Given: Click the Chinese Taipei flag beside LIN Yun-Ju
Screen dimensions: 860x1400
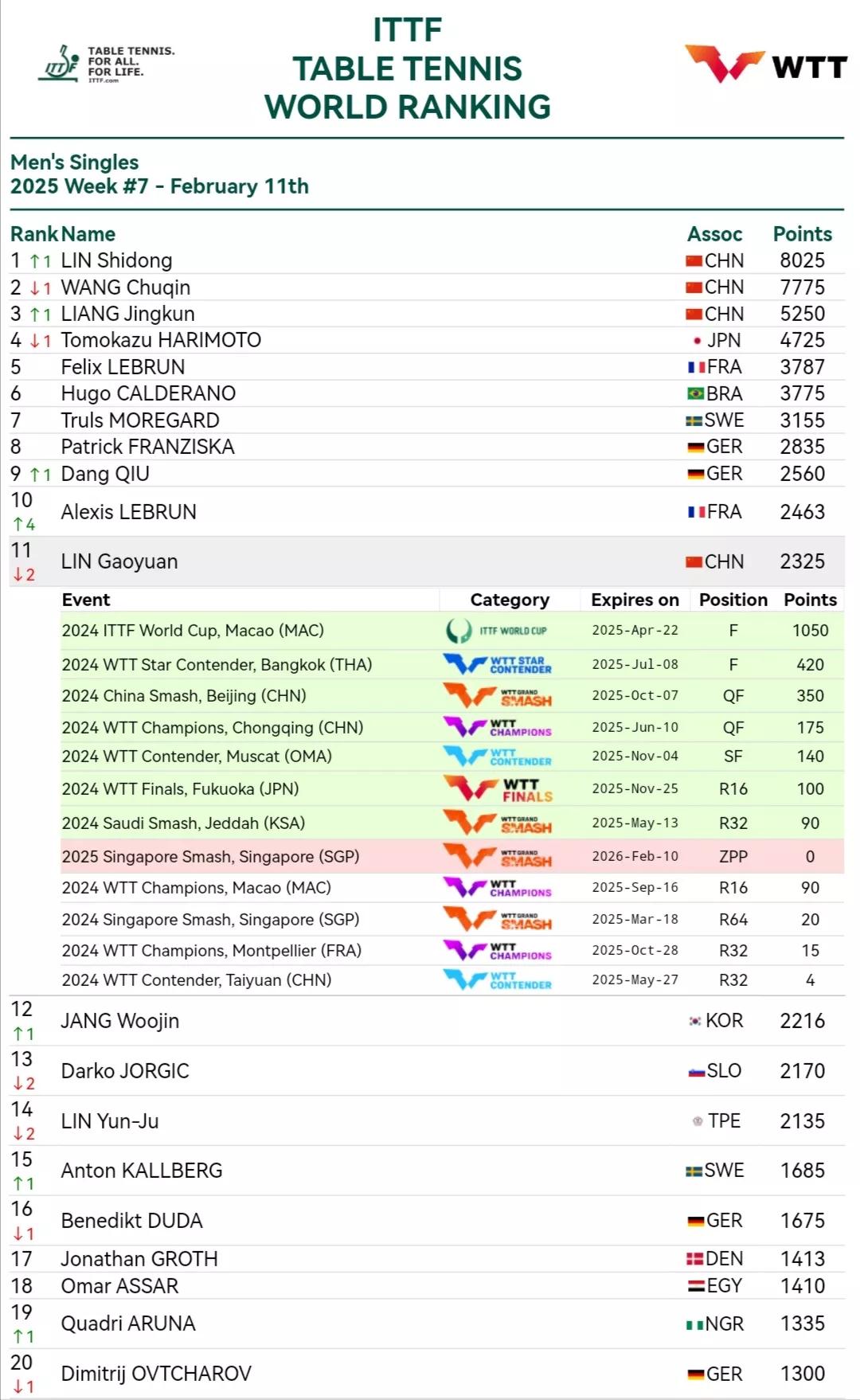Looking at the screenshot, I should coord(698,1121).
